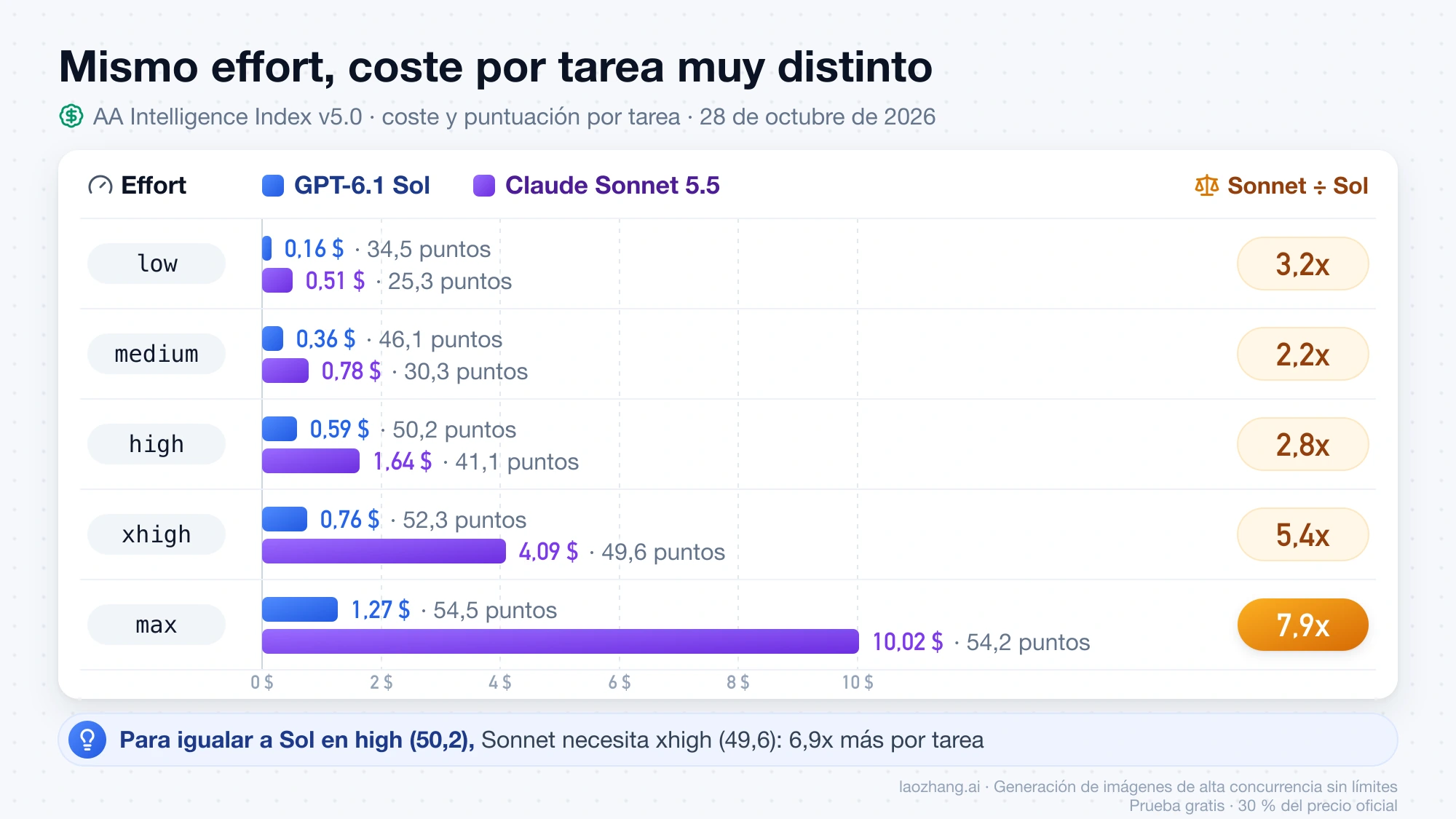
Task: Click the '0,16 $' cost label
Action: [314, 249]
